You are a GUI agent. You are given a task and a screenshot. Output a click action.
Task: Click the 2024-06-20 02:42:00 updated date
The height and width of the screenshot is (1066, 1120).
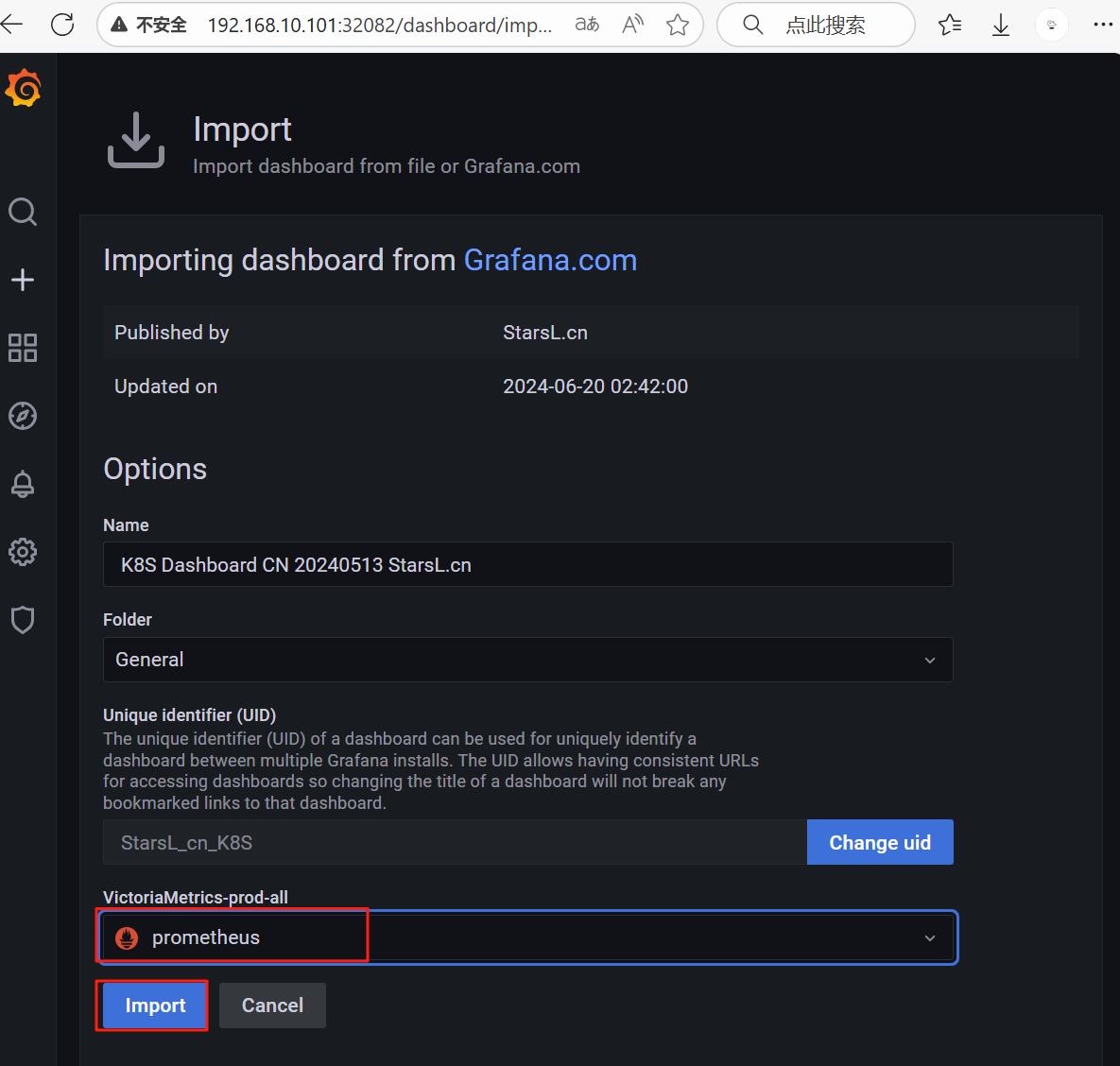coord(595,387)
